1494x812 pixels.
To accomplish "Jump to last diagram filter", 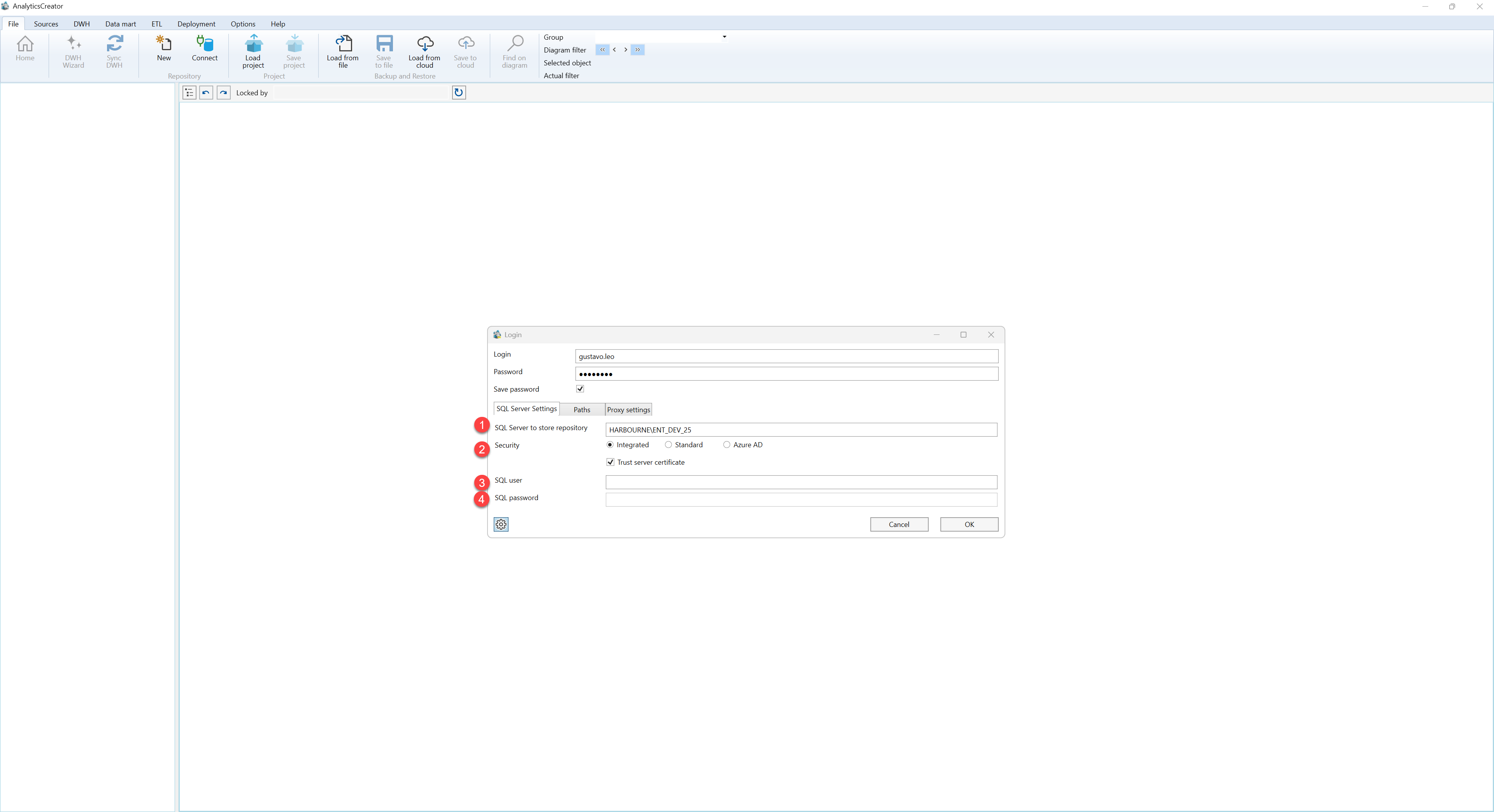I will tap(637, 50).
